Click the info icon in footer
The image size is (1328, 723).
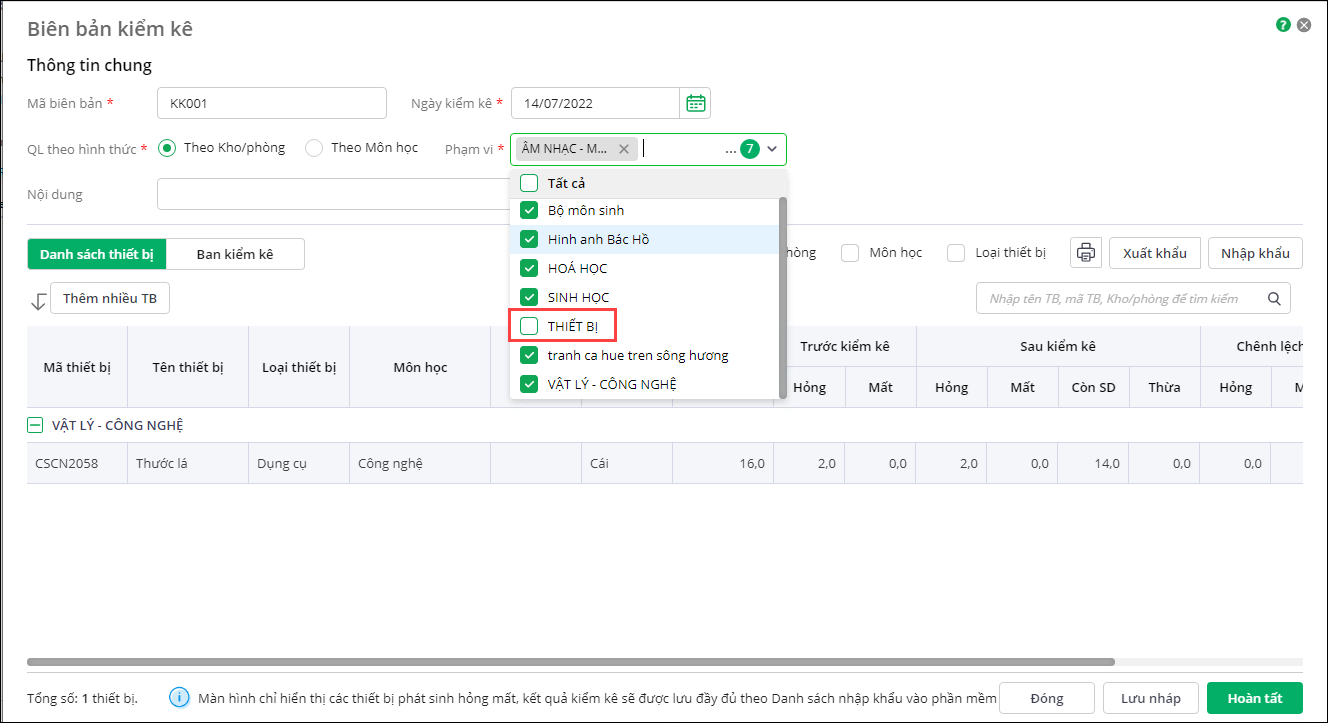179,698
